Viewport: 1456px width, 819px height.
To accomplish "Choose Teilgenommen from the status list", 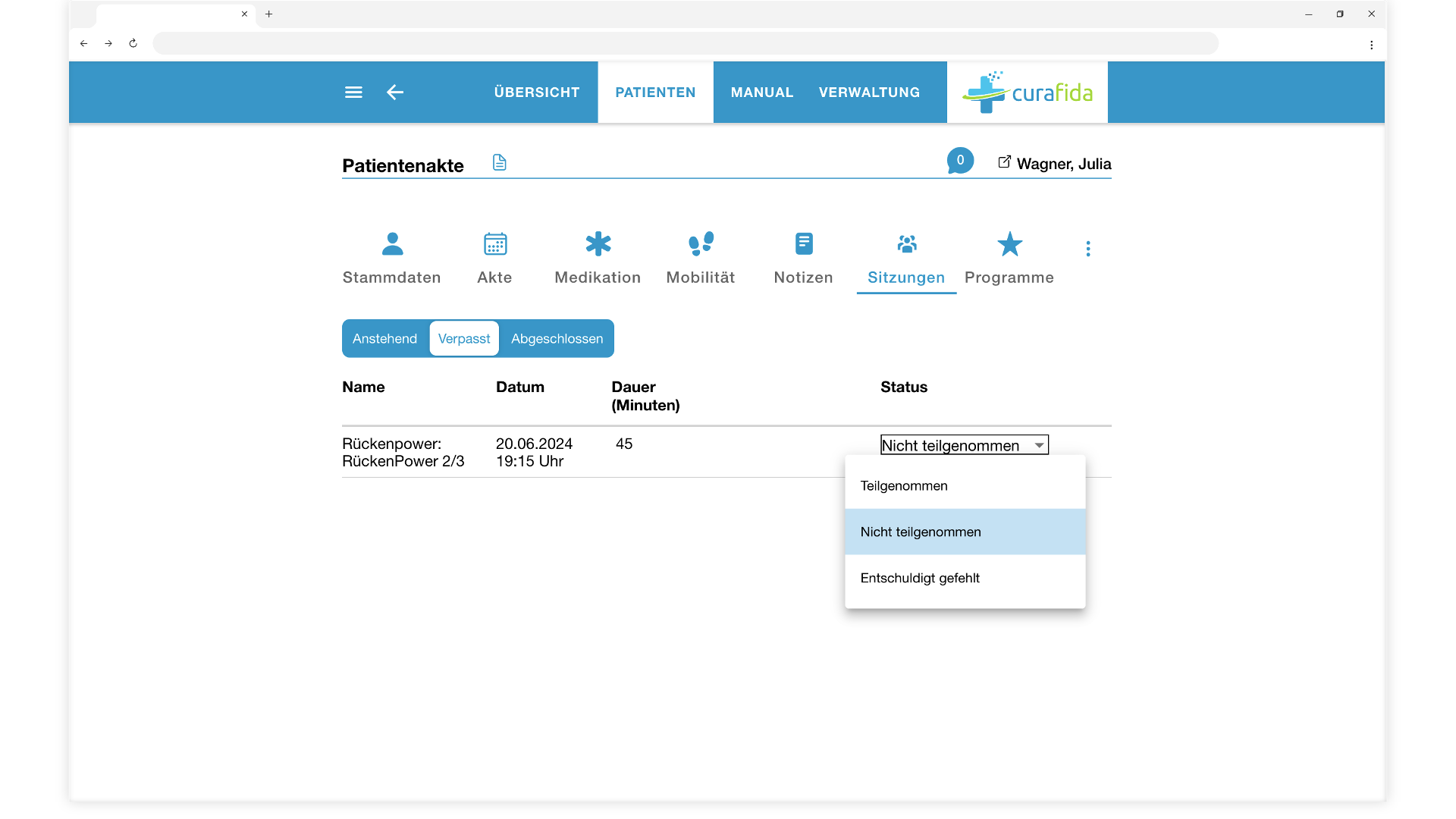I will coord(965,485).
